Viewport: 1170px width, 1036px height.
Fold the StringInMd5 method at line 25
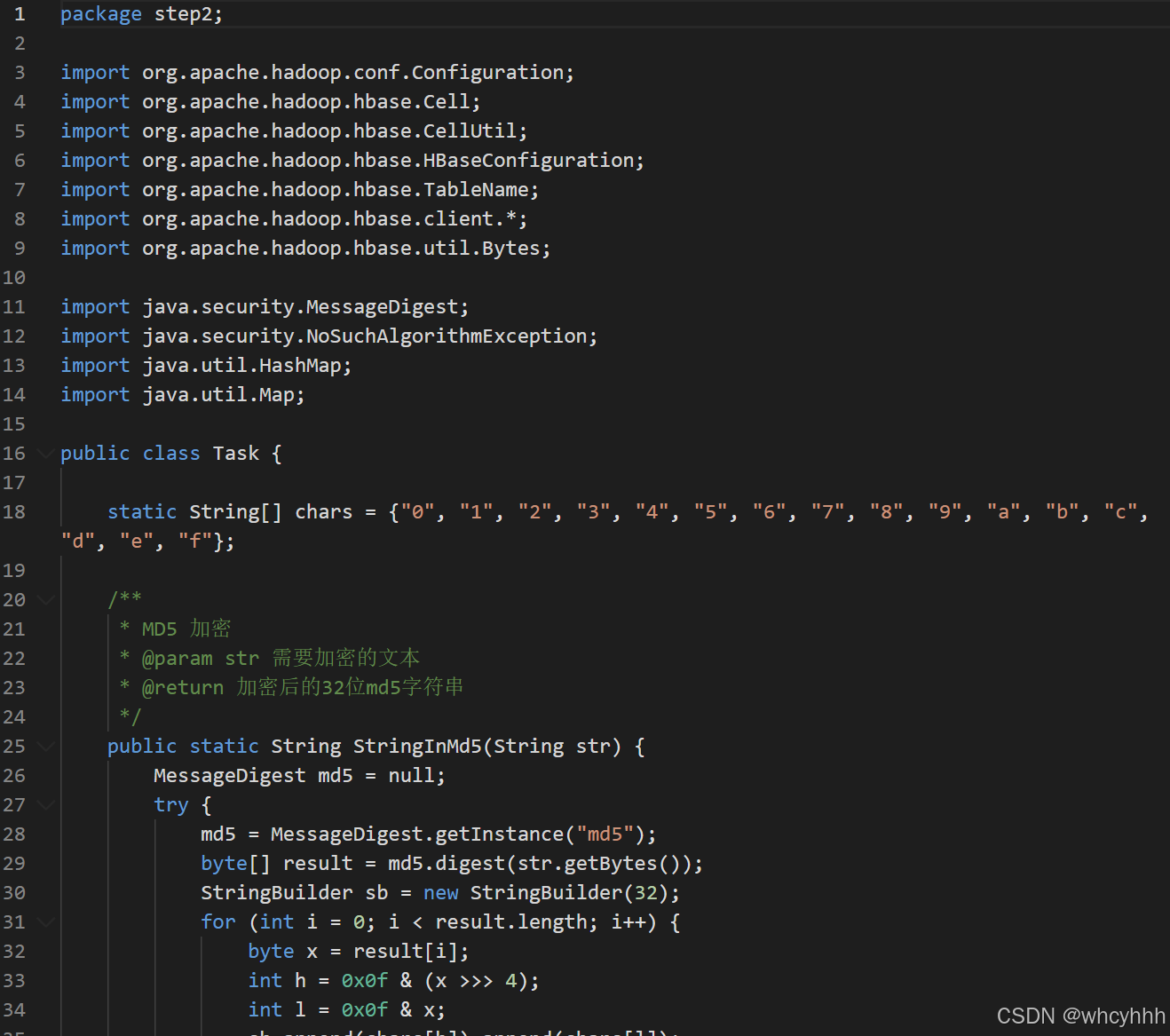pyautogui.click(x=45, y=747)
